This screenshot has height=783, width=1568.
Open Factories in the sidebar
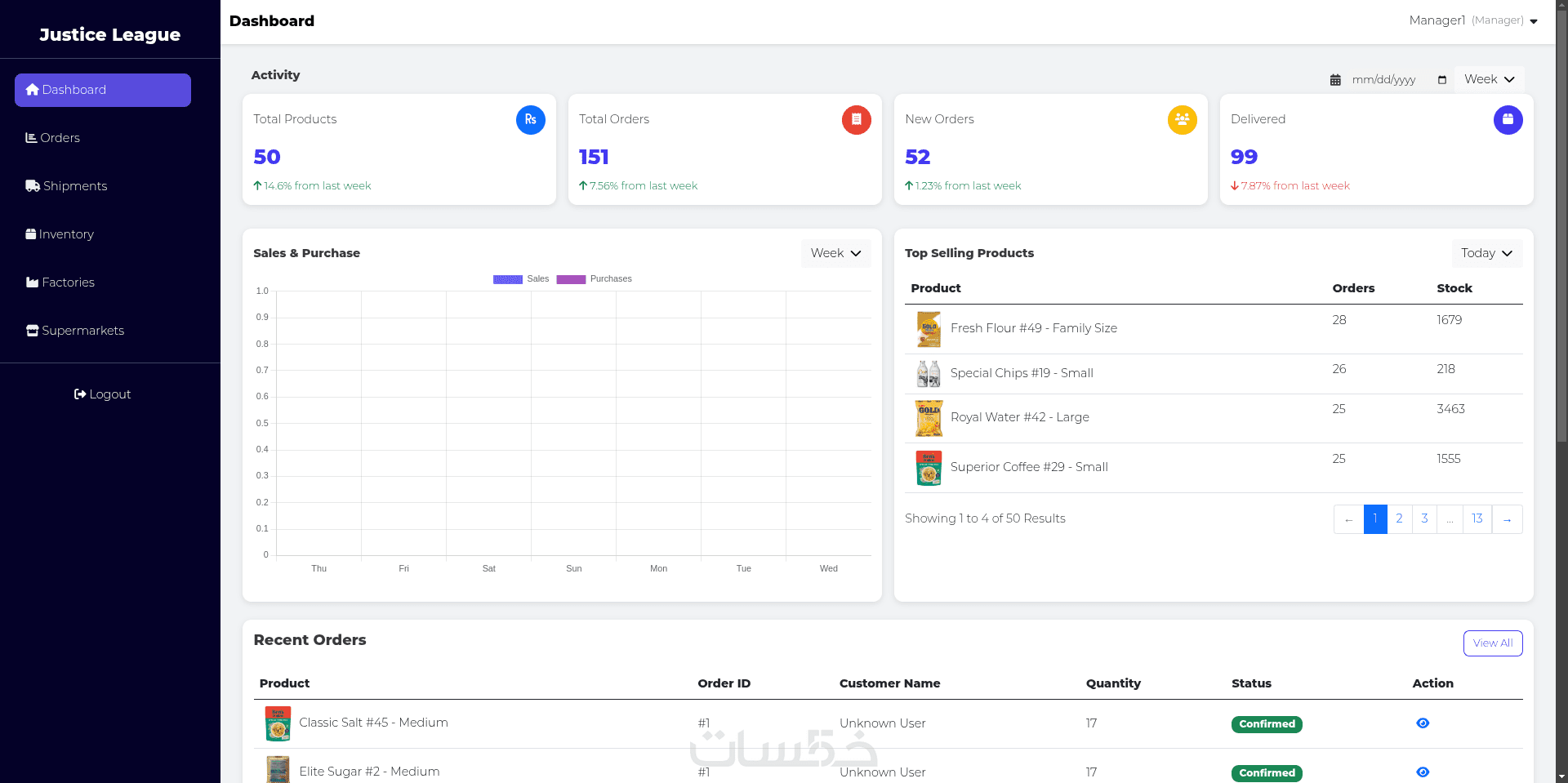click(60, 283)
